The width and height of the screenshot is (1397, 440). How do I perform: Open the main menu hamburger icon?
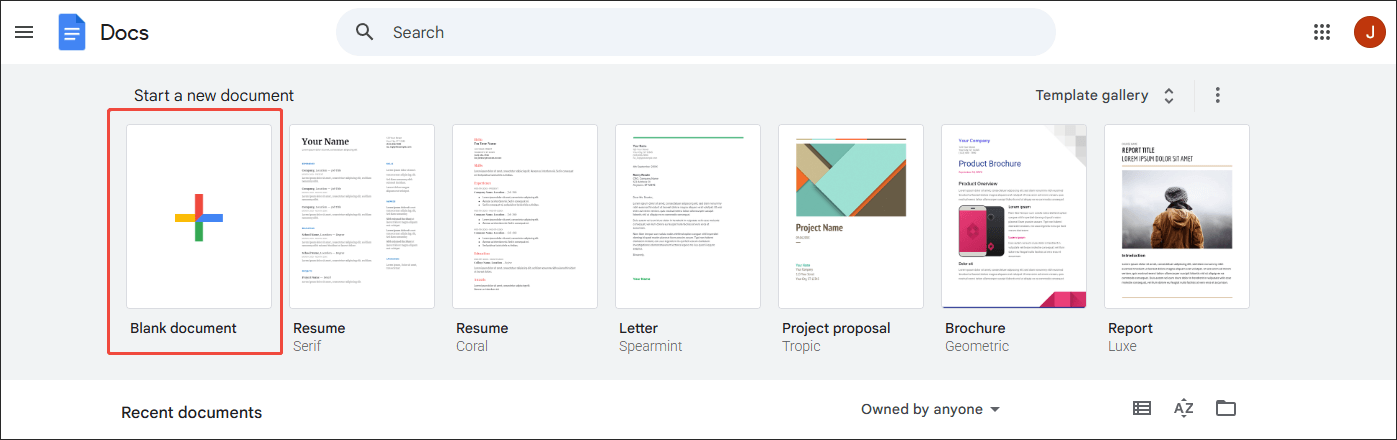(x=24, y=32)
